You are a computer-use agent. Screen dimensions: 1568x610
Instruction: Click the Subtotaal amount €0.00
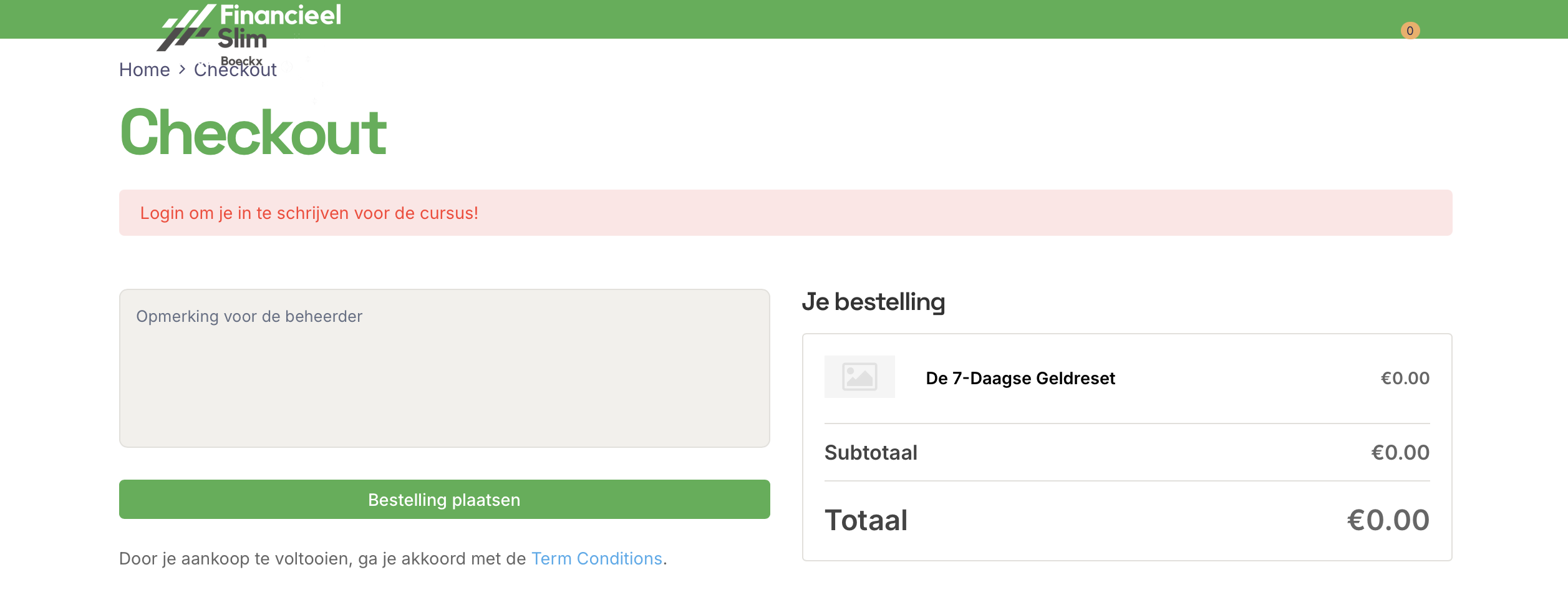(1400, 452)
